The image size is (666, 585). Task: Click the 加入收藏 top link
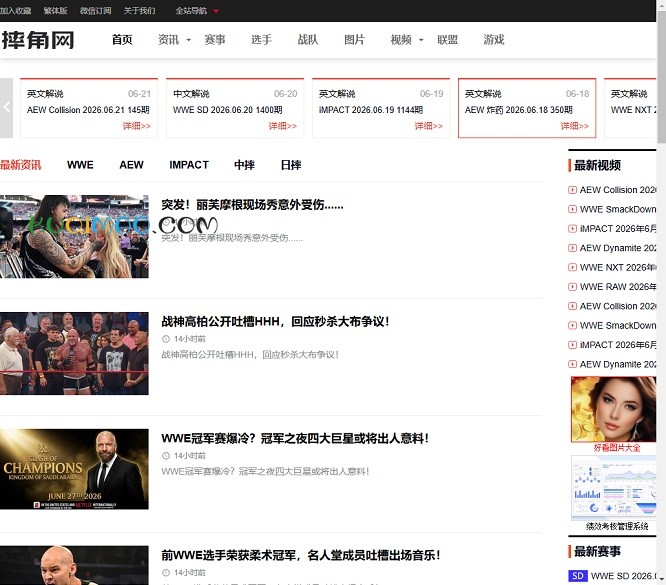click(x=15, y=11)
